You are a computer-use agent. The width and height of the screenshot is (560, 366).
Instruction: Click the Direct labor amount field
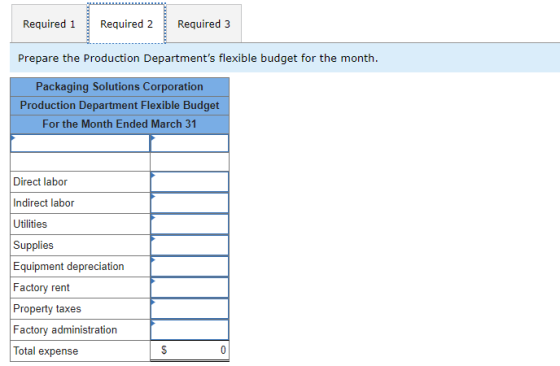[x=190, y=182]
